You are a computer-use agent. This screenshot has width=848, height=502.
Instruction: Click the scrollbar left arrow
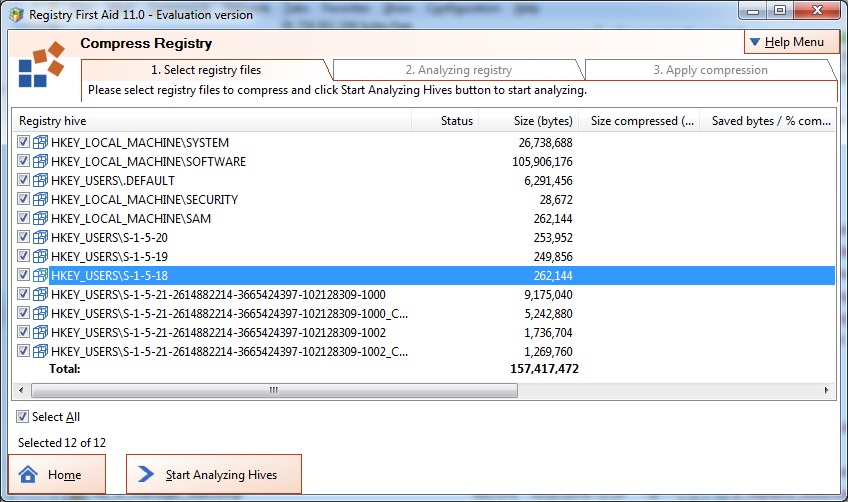[21, 390]
